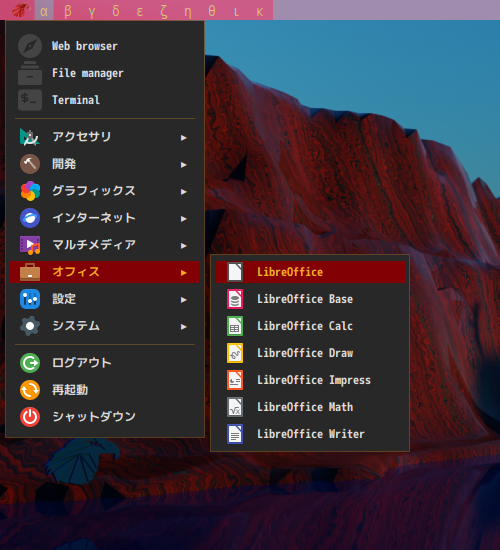Click the LibreOffice Writer document icon
This screenshot has width=500, height=550.
pos(235,434)
